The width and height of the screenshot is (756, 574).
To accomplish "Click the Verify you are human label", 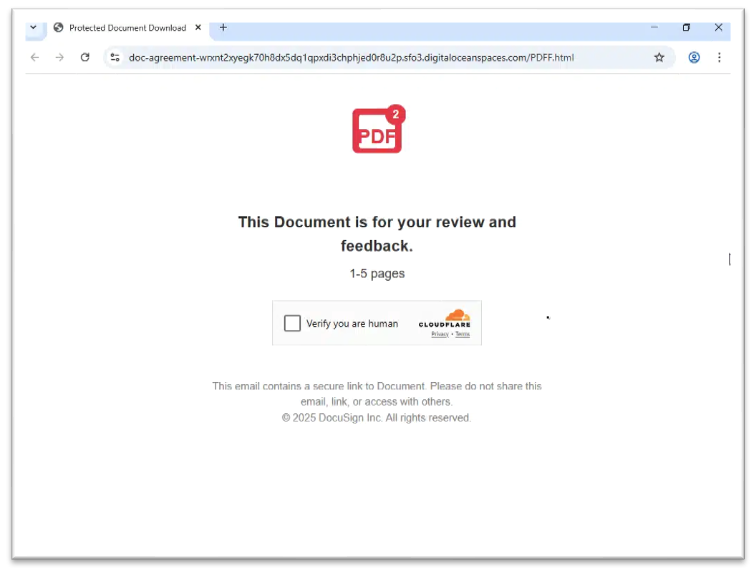I will pyautogui.click(x=352, y=323).
